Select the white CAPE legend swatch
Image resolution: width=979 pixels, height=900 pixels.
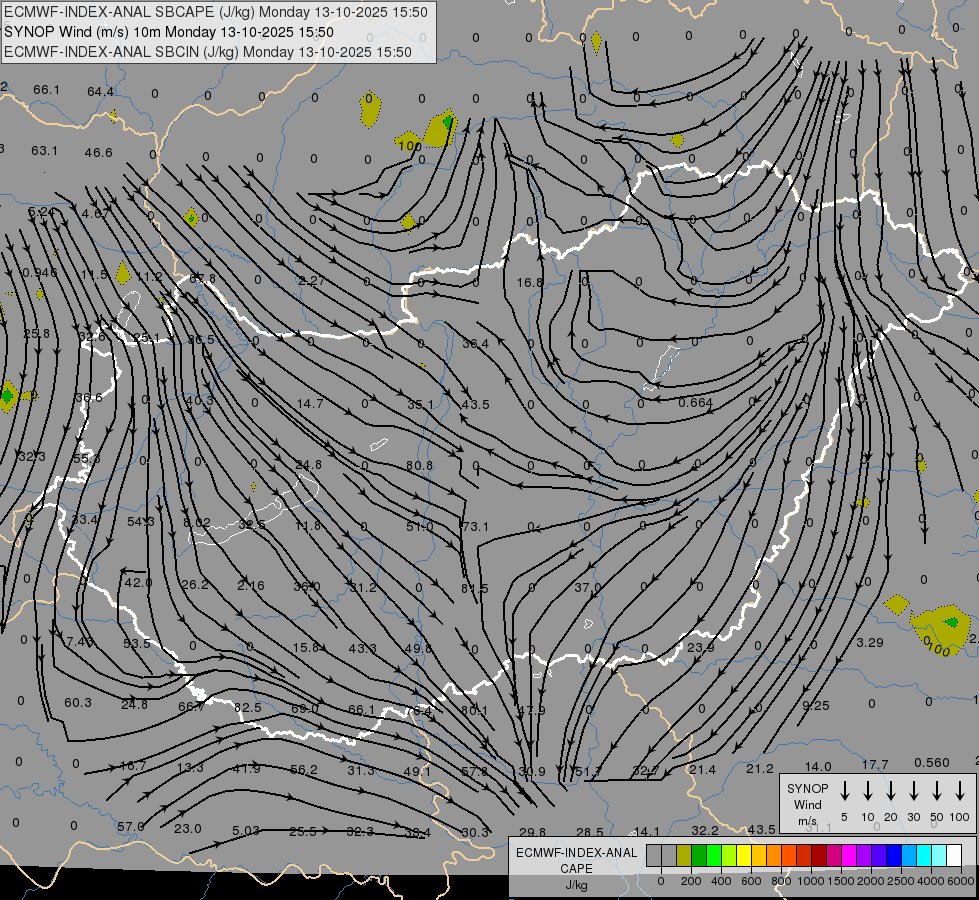953,856
